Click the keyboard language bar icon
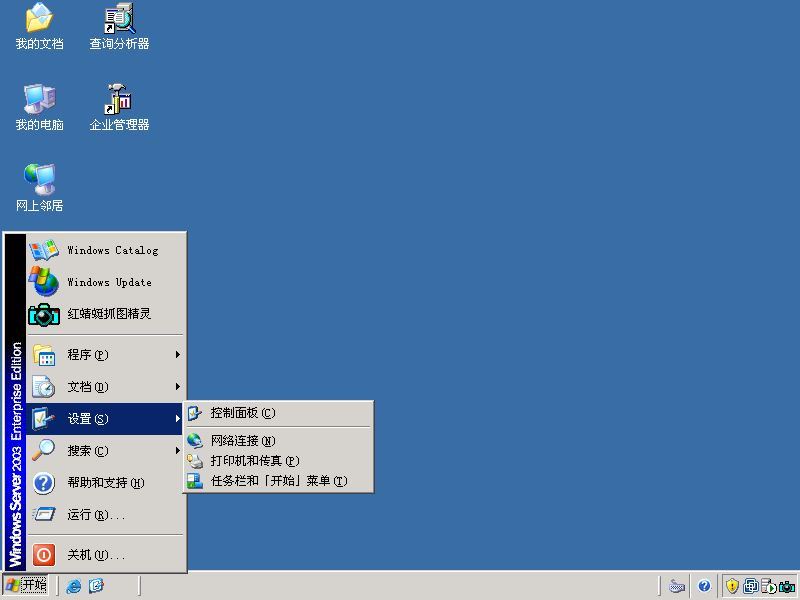 pyautogui.click(x=677, y=586)
